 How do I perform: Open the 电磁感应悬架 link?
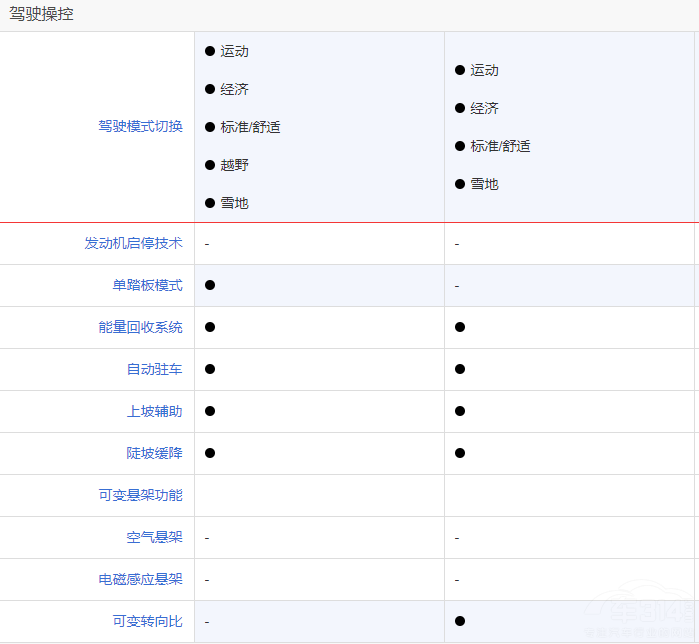pyautogui.click(x=140, y=579)
